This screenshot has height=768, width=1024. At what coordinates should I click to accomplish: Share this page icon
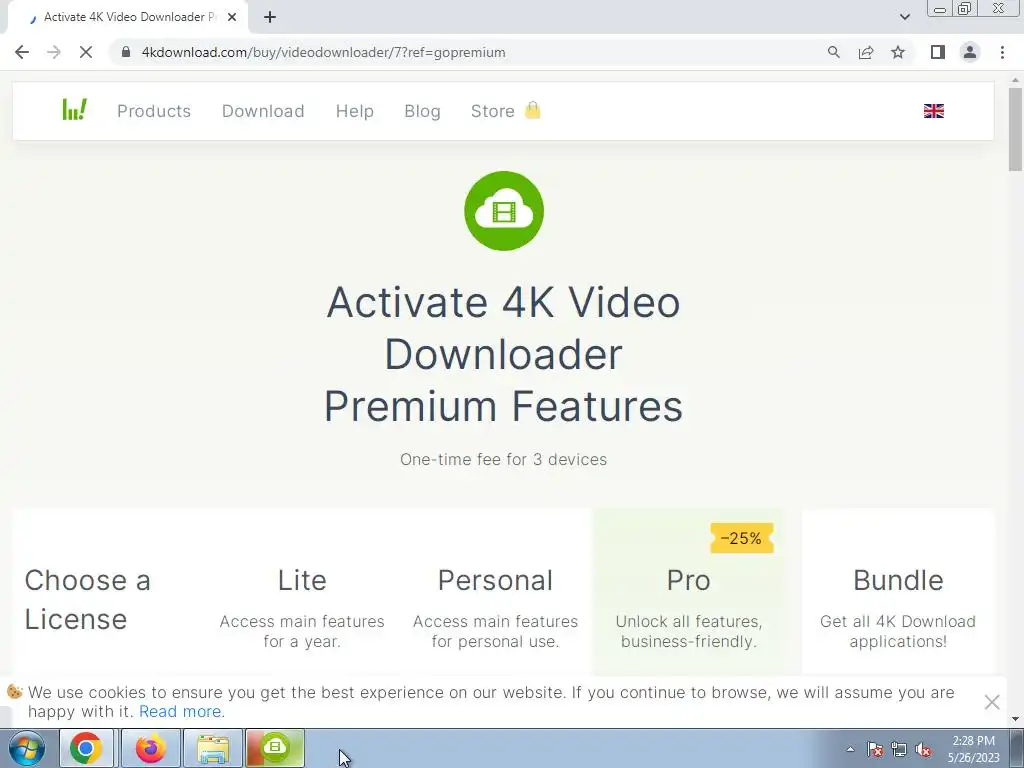[866, 52]
